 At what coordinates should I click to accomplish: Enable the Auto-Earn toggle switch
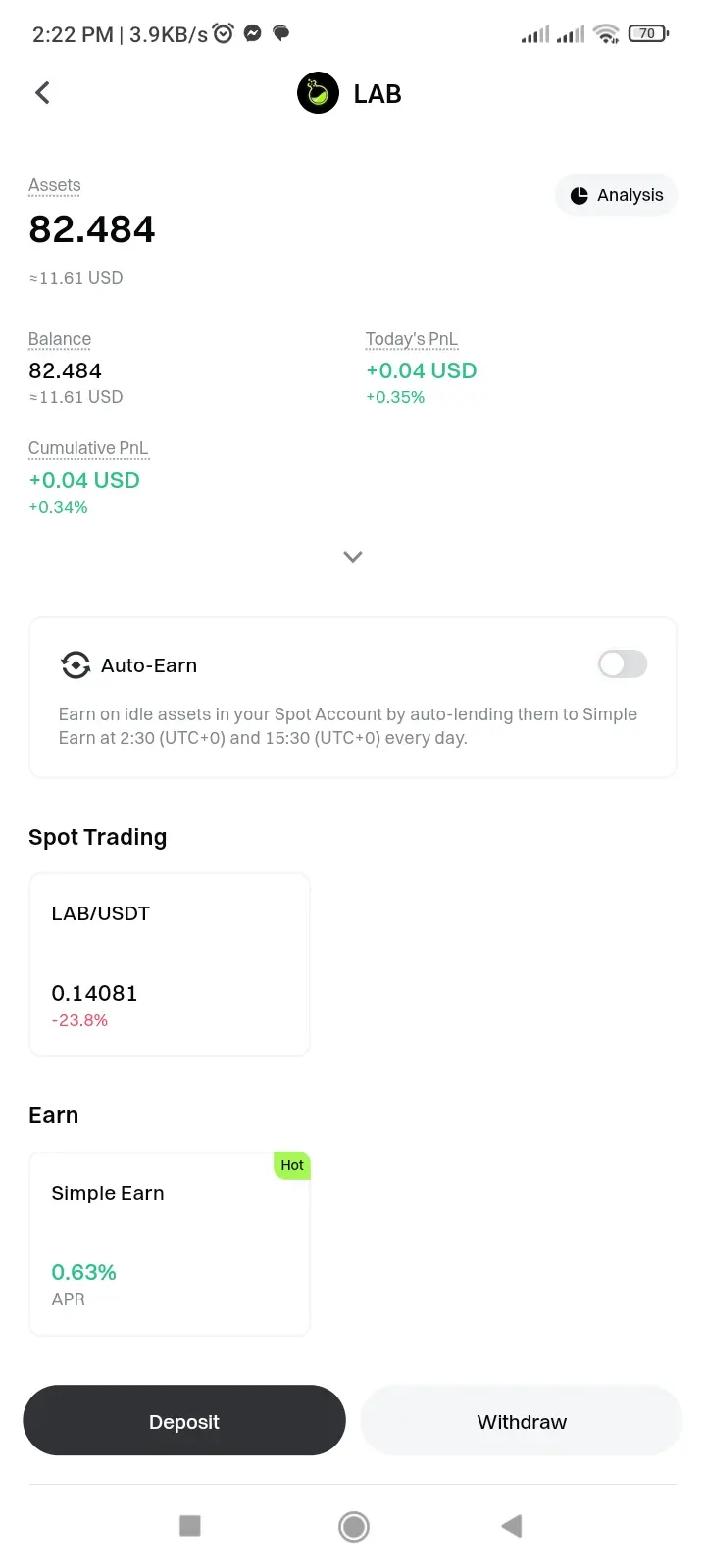(623, 664)
